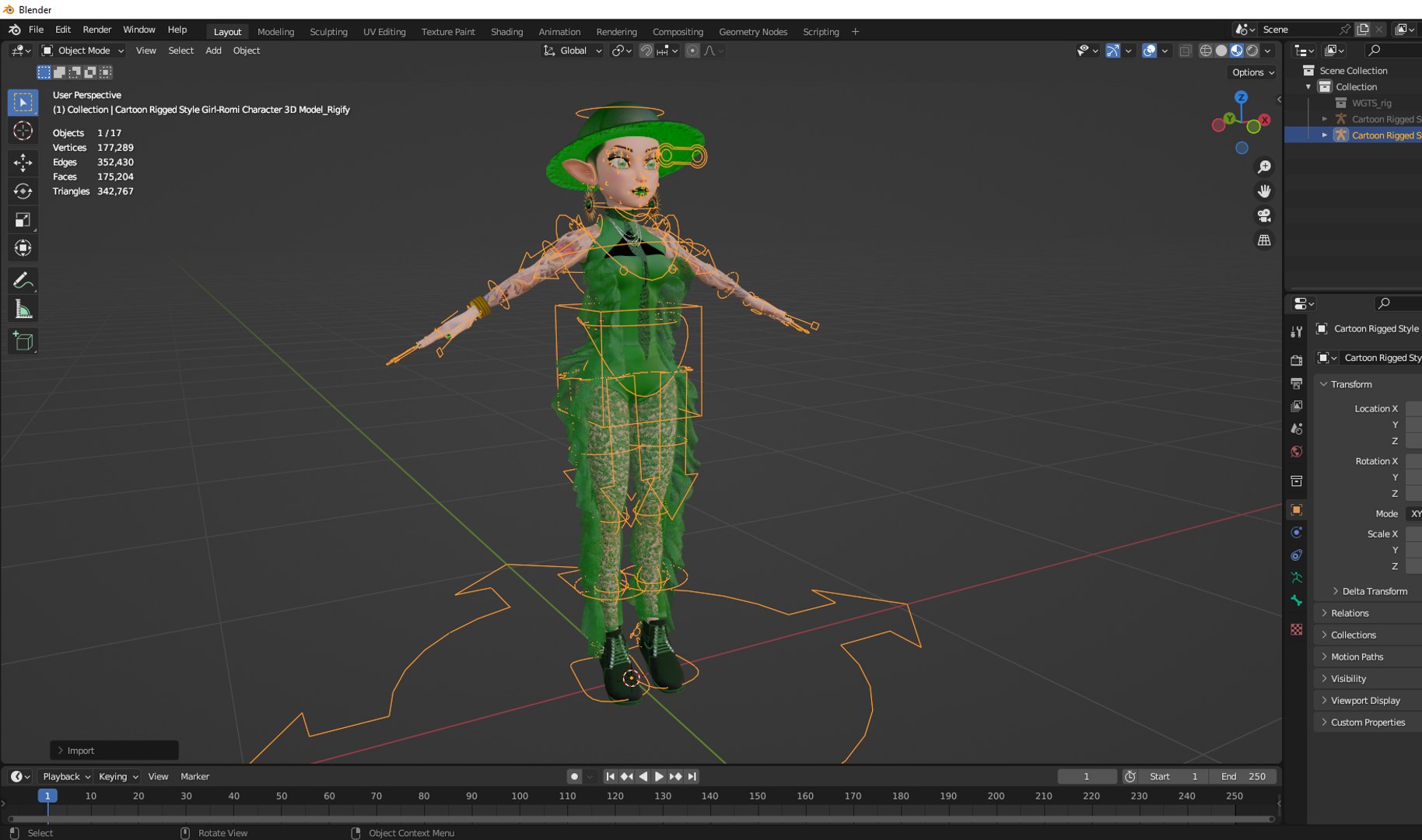
Task: Open the Playback dropdown
Action: point(66,776)
